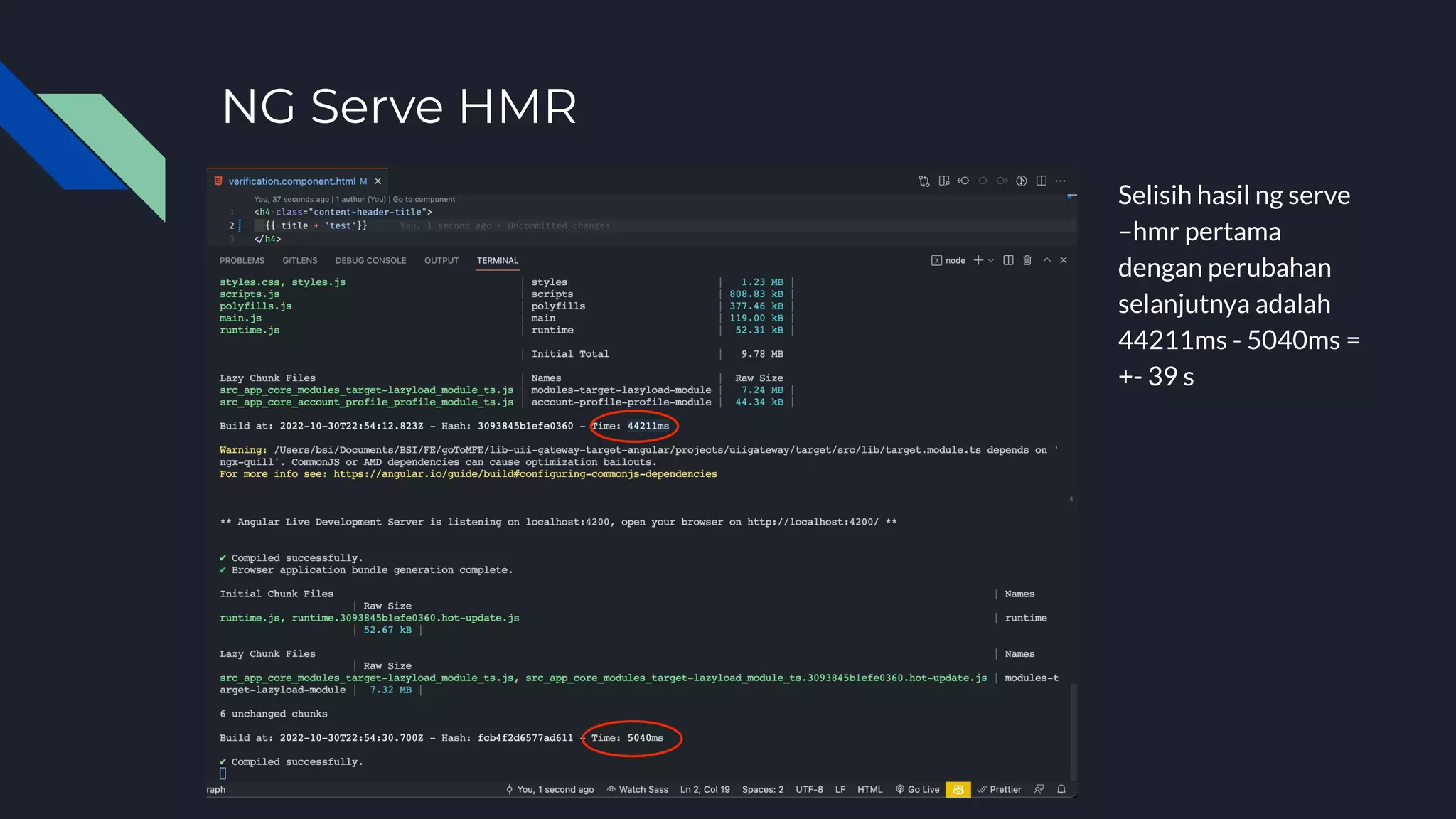
Task: Click the terminal cursor prompt
Action: (x=223, y=773)
